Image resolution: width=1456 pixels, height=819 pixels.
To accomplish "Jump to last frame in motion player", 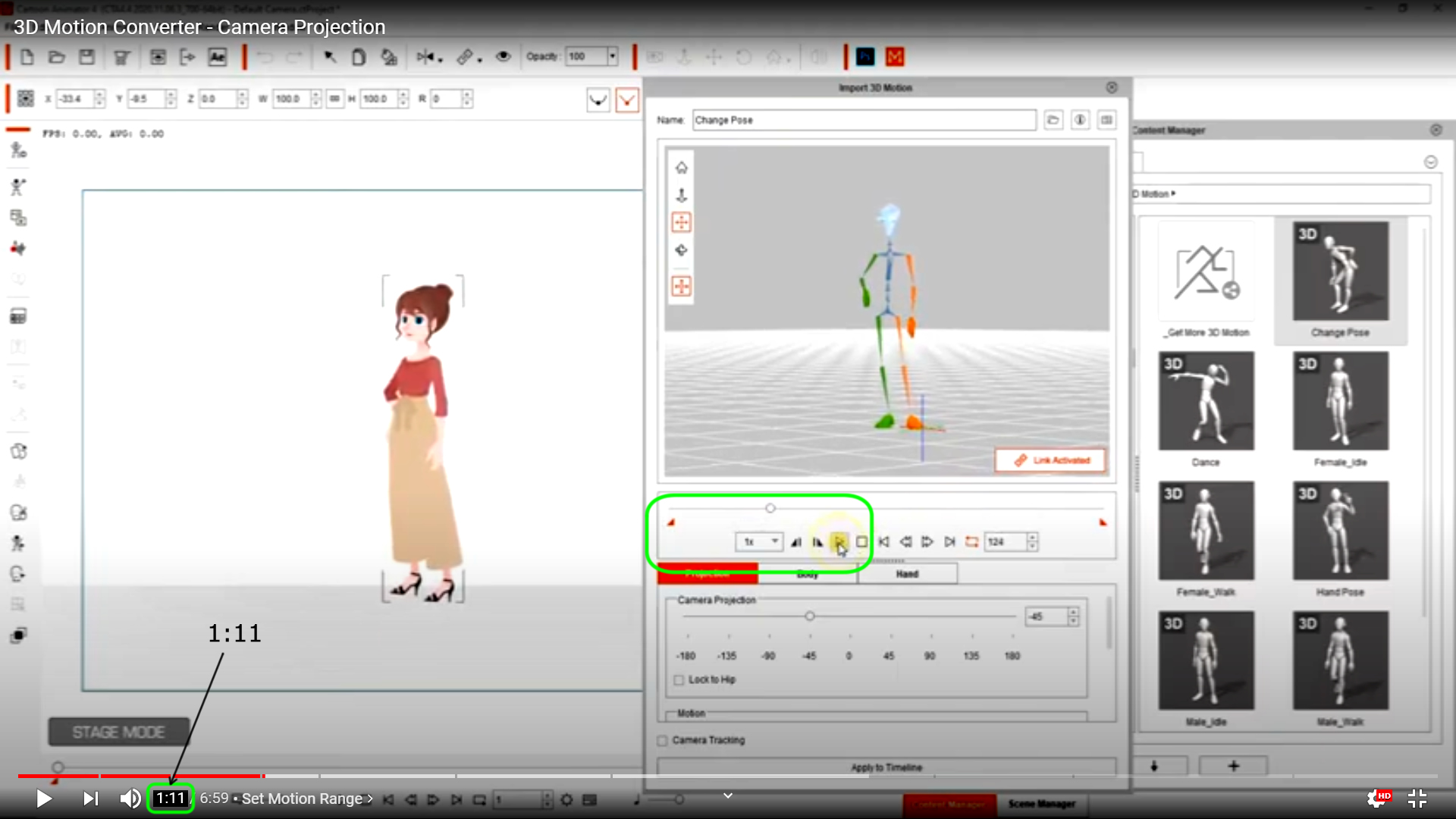I will (949, 541).
